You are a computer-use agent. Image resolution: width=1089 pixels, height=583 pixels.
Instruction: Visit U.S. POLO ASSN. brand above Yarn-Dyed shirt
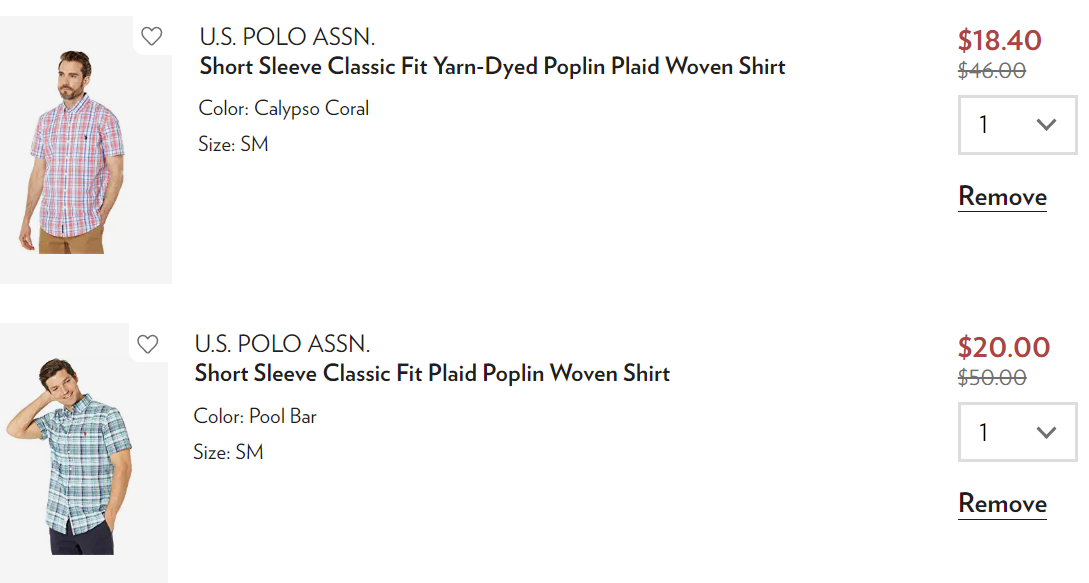pyautogui.click(x=287, y=38)
